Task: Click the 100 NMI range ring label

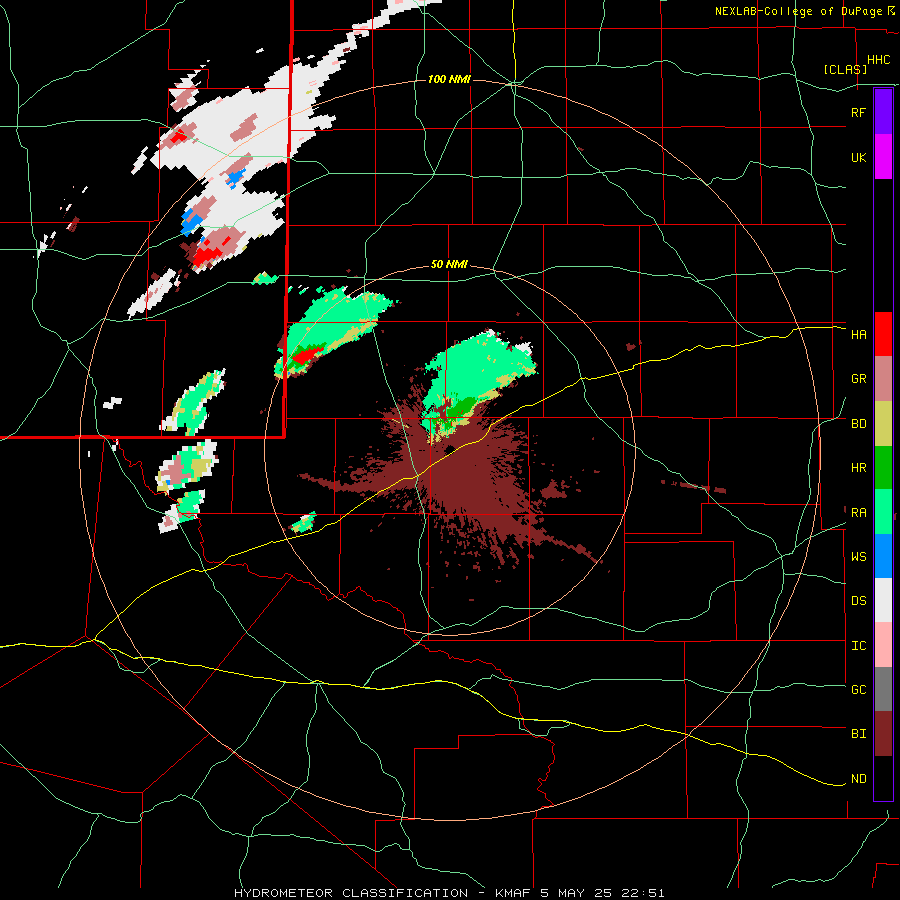Action: pyautogui.click(x=449, y=79)
